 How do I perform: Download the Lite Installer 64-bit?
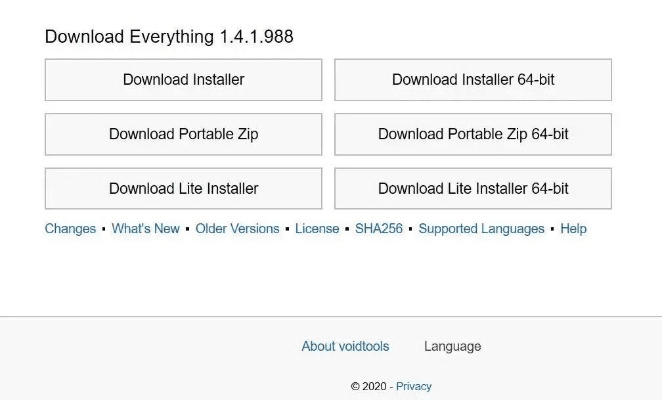pyautogui.click(x=473, y=188)
